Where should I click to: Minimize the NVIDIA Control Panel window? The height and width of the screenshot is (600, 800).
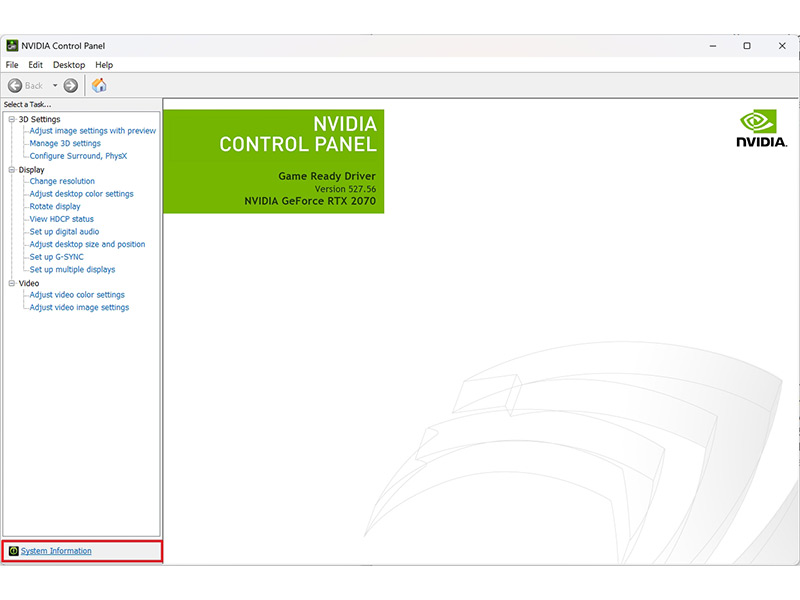pyautogui.click(x=713, y=46)
